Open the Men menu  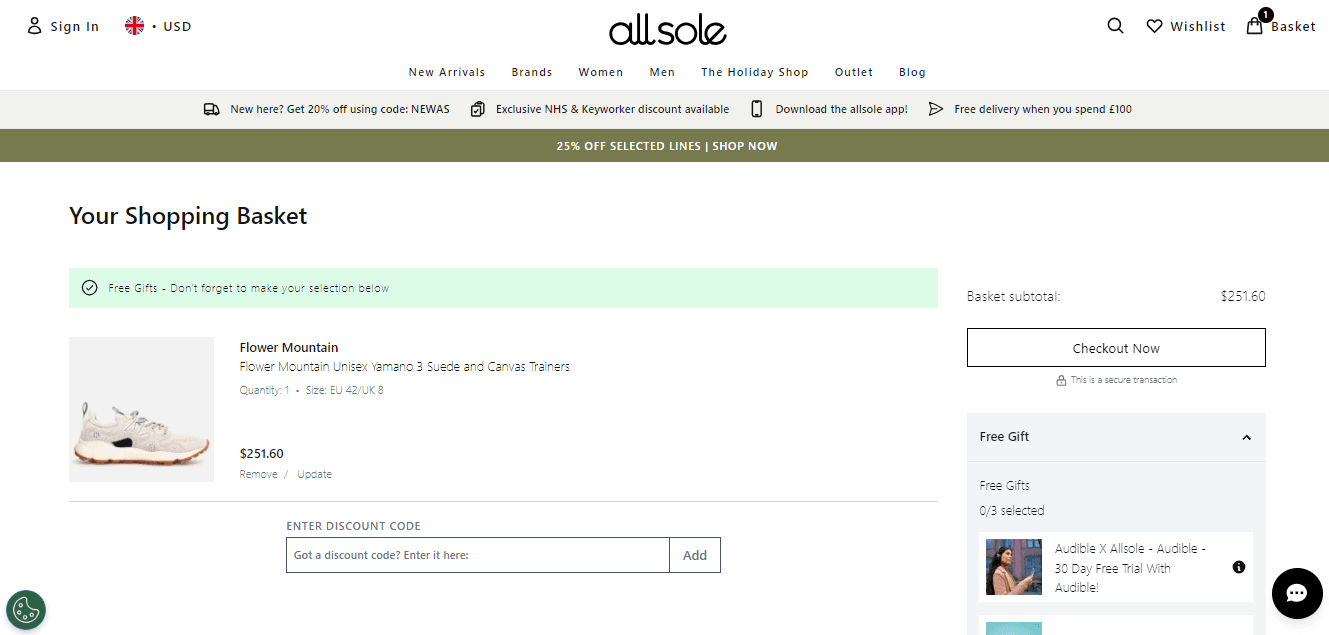[x=662, y=72]
